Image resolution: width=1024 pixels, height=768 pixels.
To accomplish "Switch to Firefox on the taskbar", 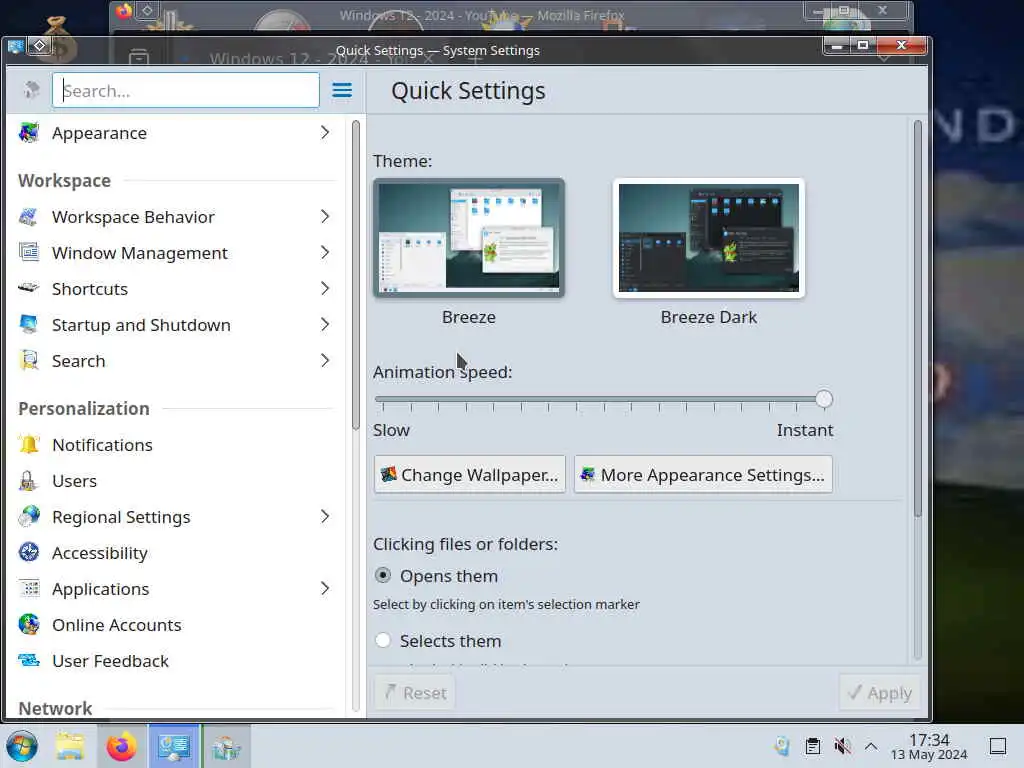I will (x=121, y=746).
